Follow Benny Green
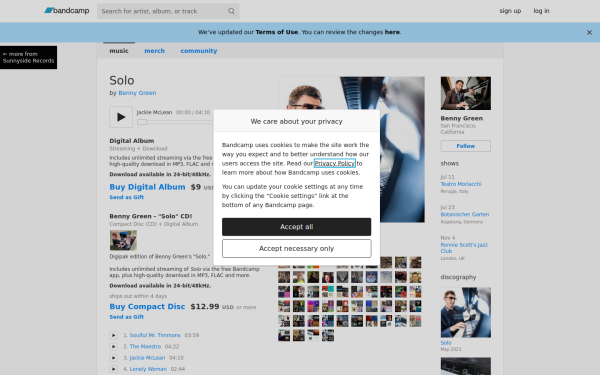 [x=466, y=146]
